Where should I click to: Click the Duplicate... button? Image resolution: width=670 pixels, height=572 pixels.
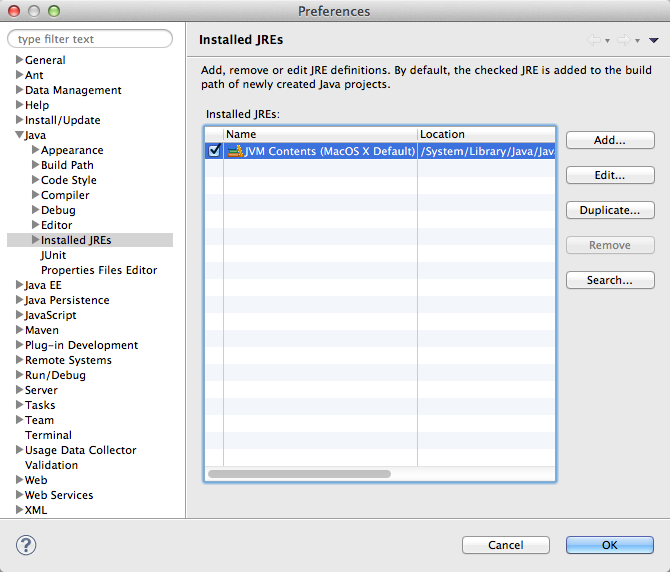[x=610, y=210]
